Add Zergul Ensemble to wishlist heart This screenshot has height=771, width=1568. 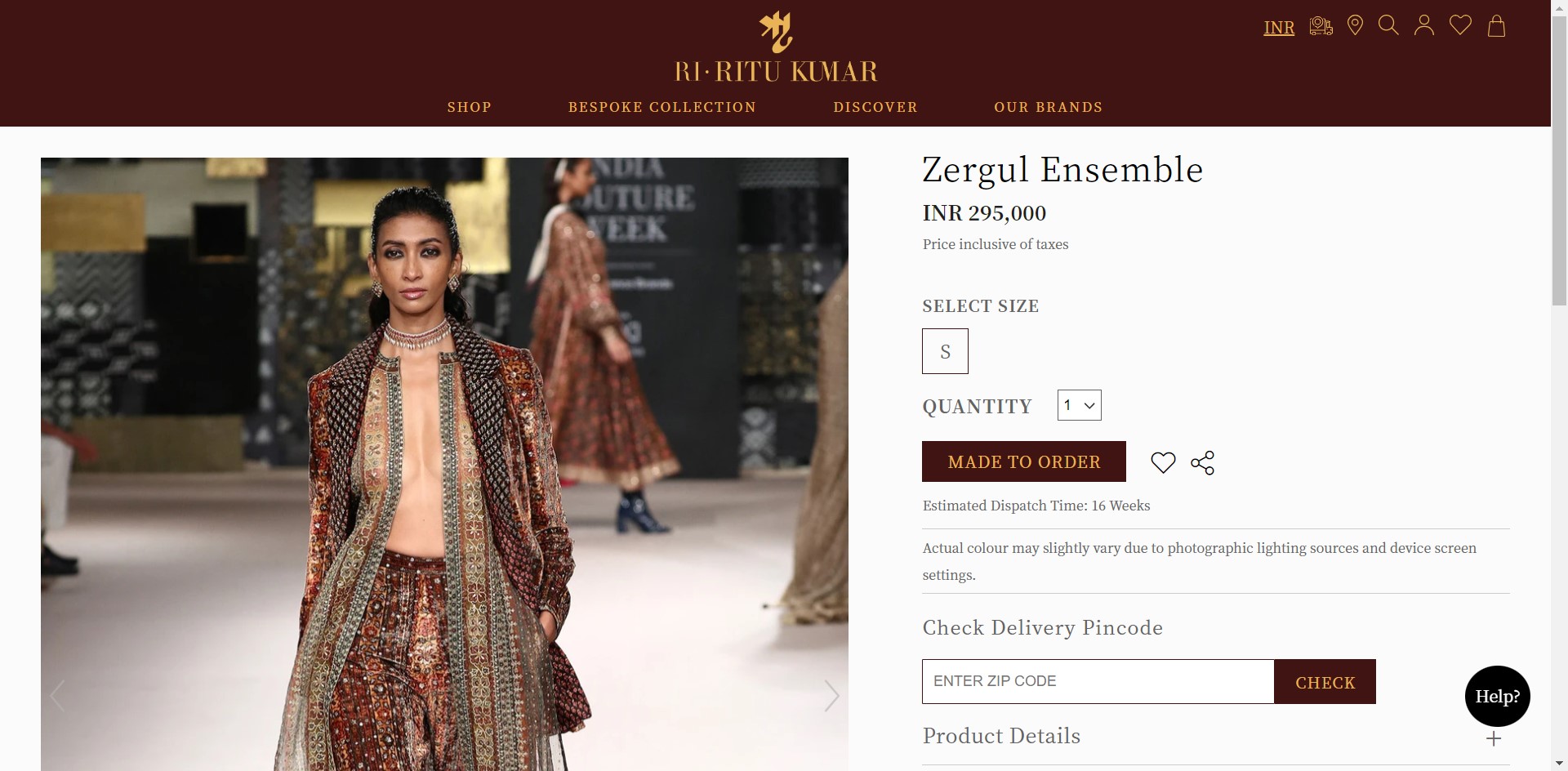1163,462
